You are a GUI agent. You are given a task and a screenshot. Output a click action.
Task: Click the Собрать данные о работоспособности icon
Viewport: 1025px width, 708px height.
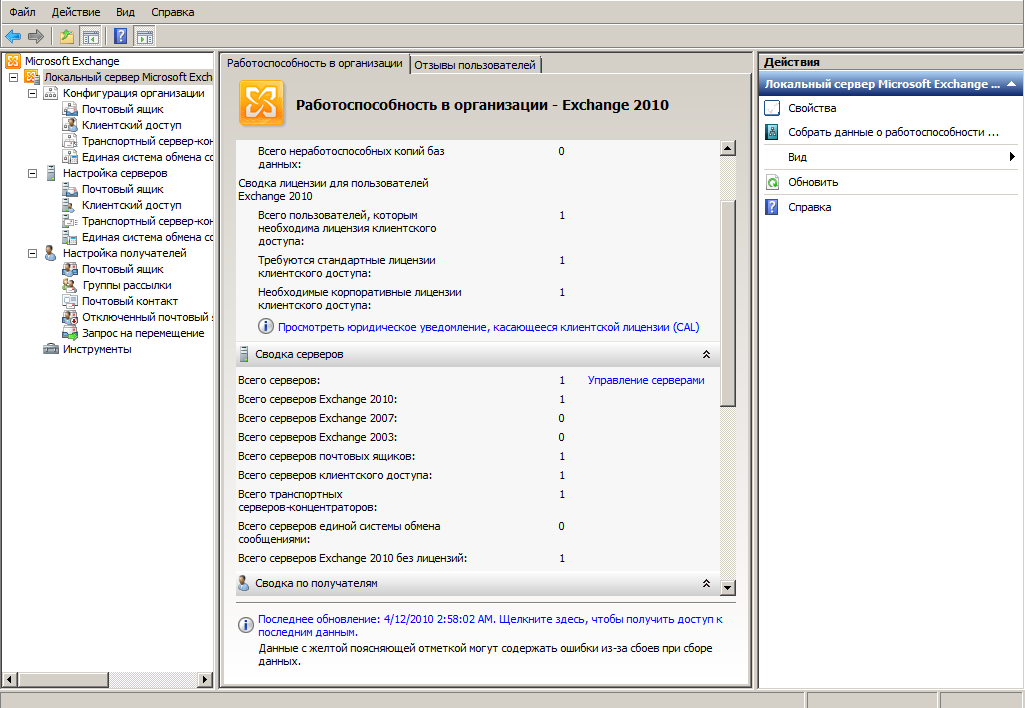pos(772,132)
